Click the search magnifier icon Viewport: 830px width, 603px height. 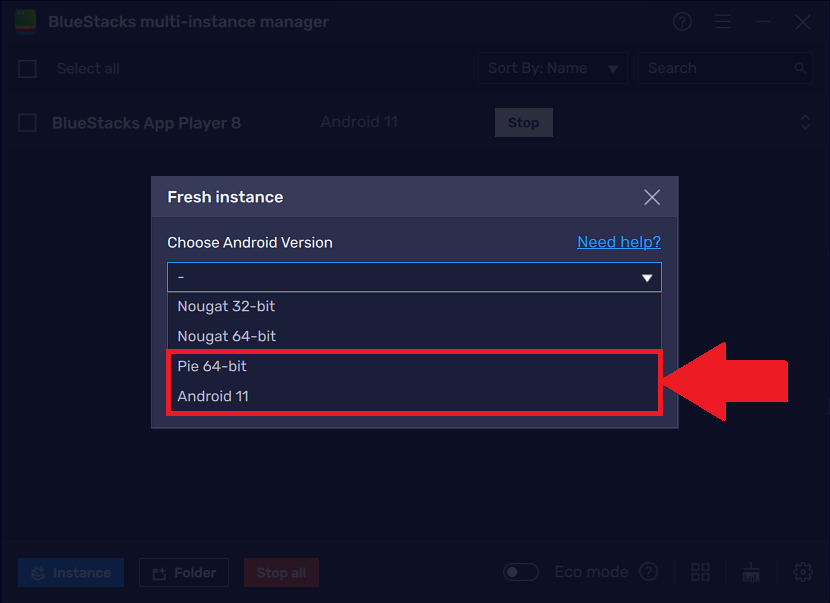click(x=799, y=68)
